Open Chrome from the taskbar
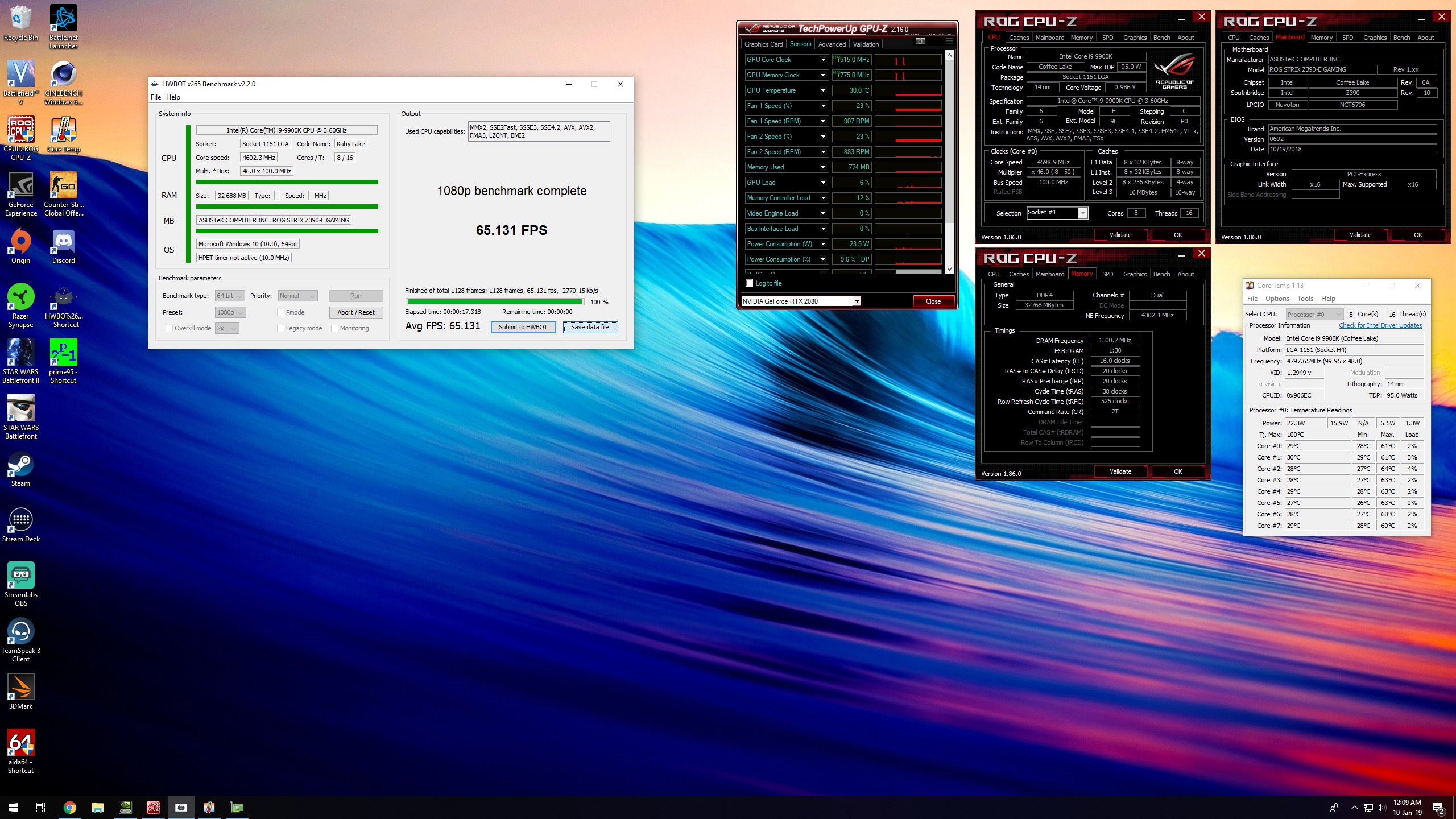The width and height of the screenshot is (1456, 819). [x=69, y=807]
